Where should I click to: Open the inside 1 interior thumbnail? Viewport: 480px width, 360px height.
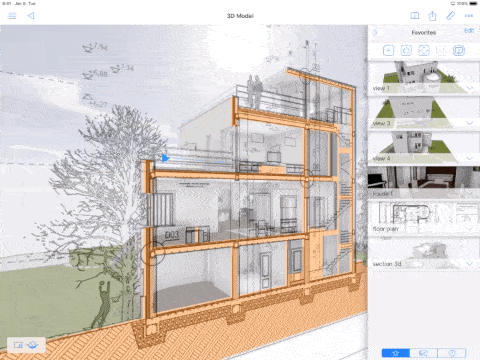click(x=424, y=183)
